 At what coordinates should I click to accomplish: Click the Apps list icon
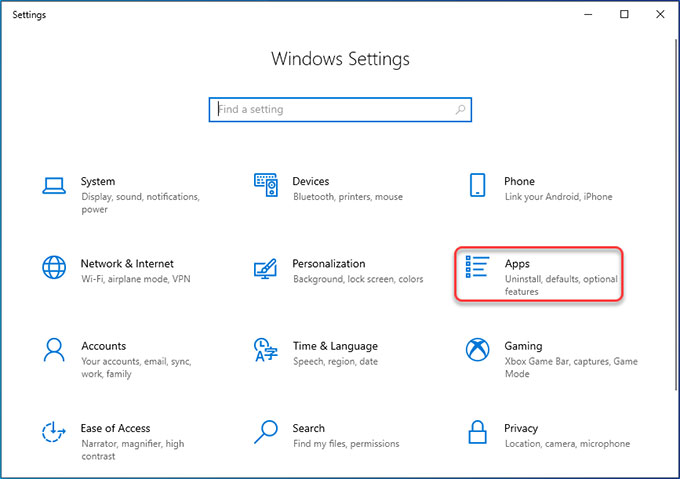(477, 267)
